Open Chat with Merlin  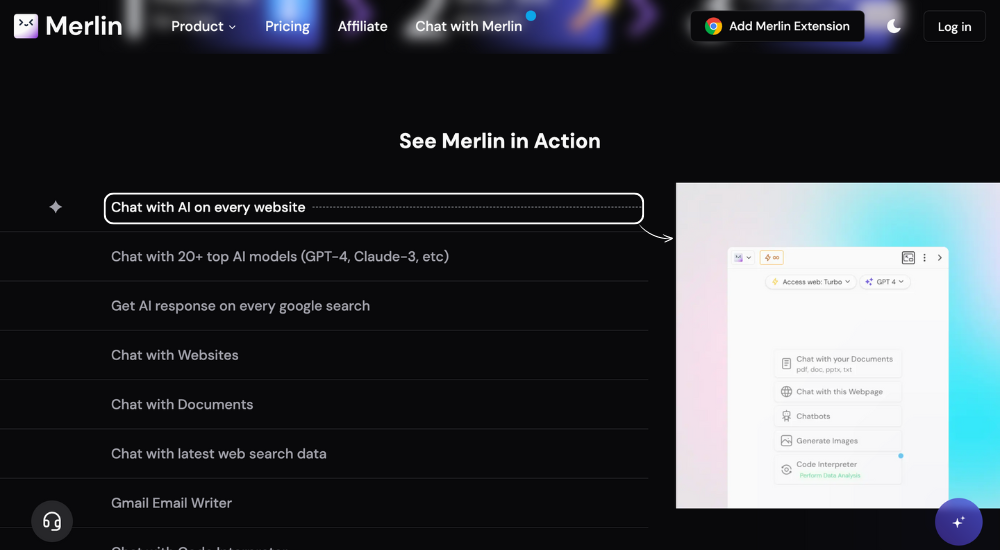469,26
